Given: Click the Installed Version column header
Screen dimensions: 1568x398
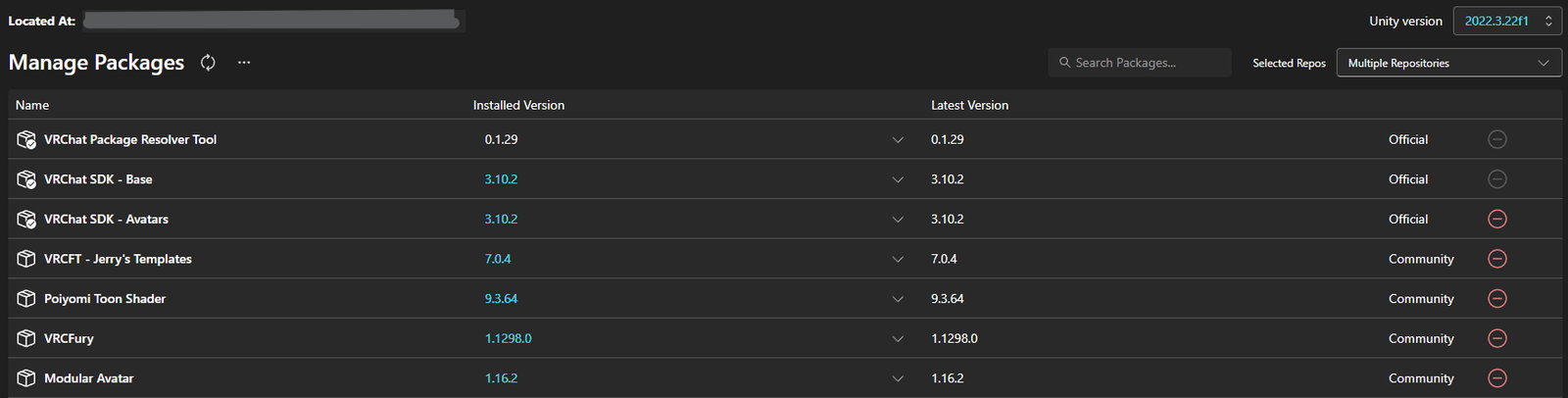Looking at the screenshot, I should 518,105.
